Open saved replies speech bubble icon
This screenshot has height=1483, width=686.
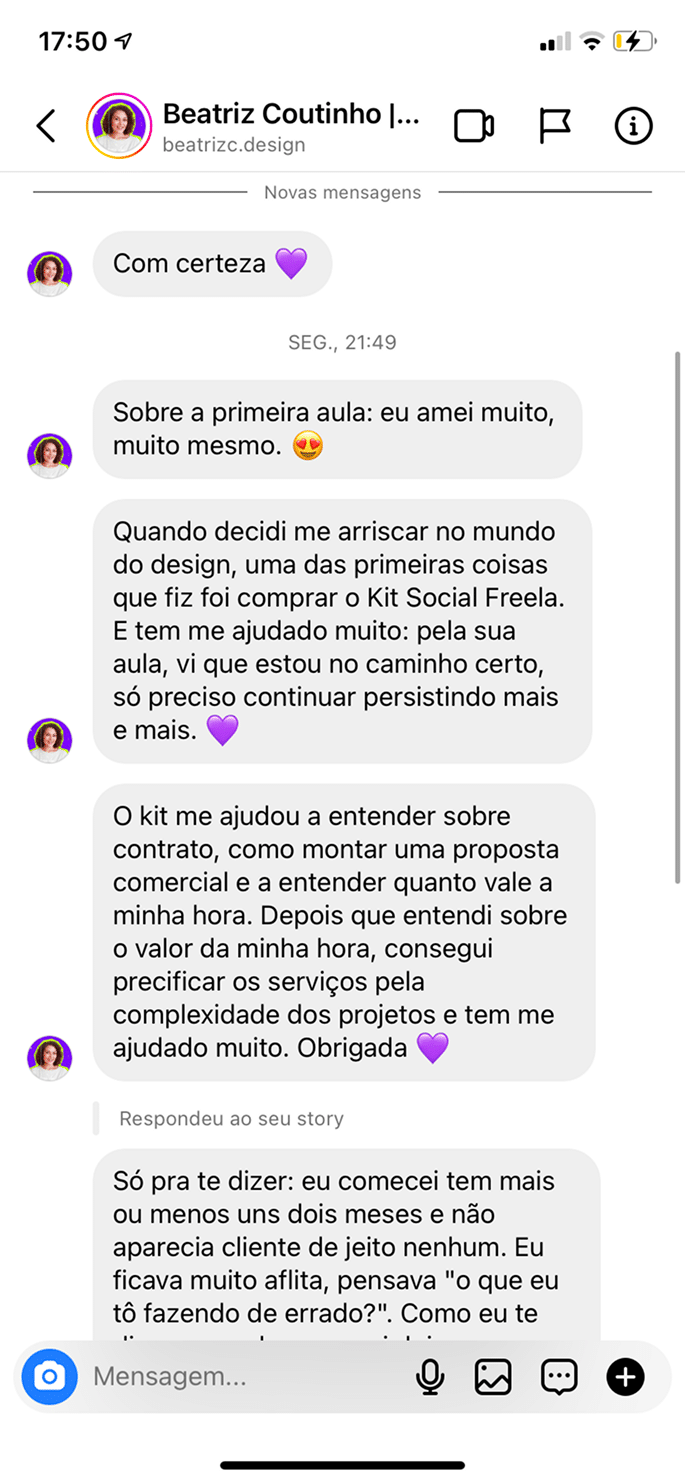pos(558,1377)
